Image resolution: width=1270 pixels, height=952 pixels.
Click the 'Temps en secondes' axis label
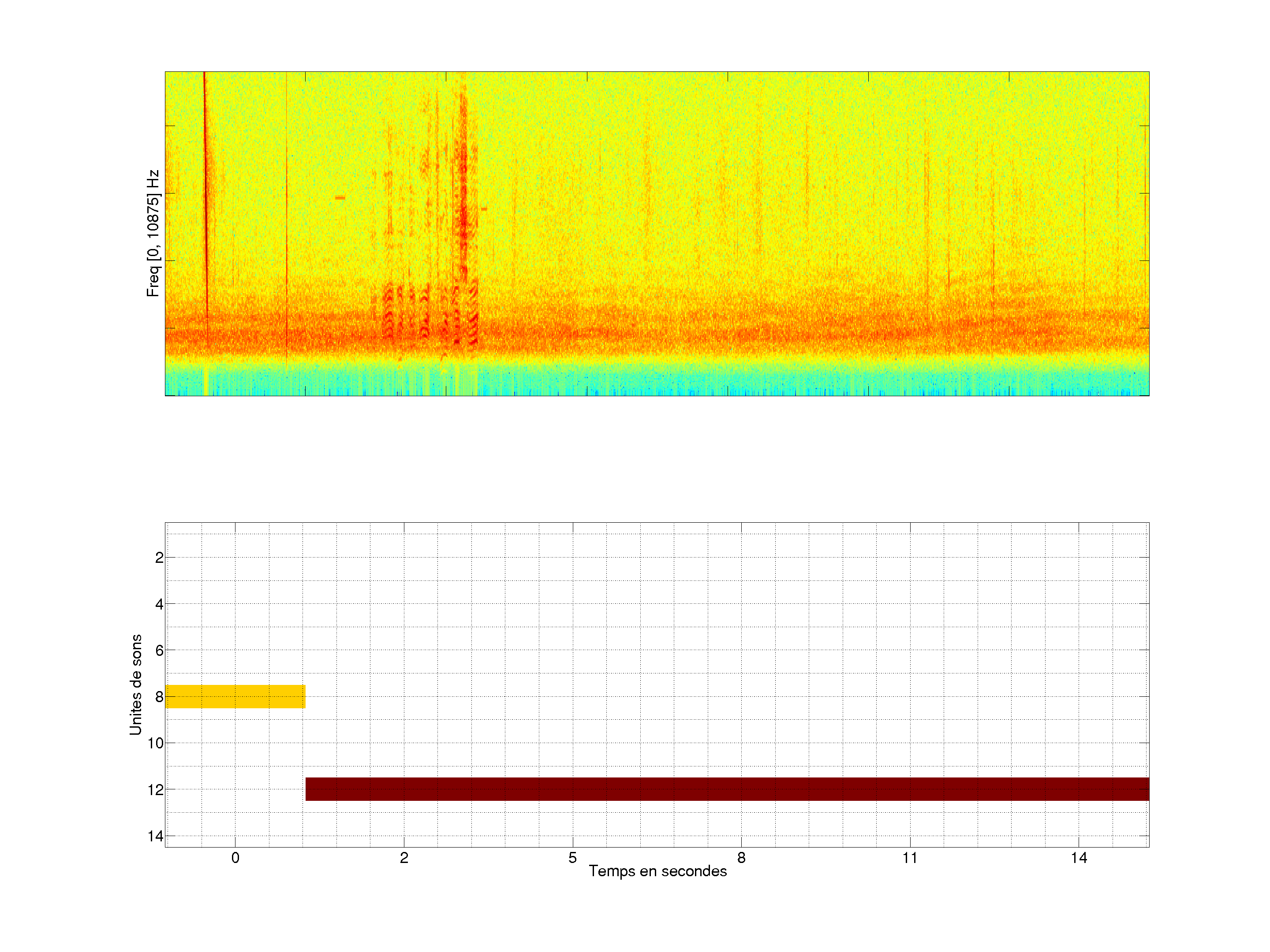[657, 871]
